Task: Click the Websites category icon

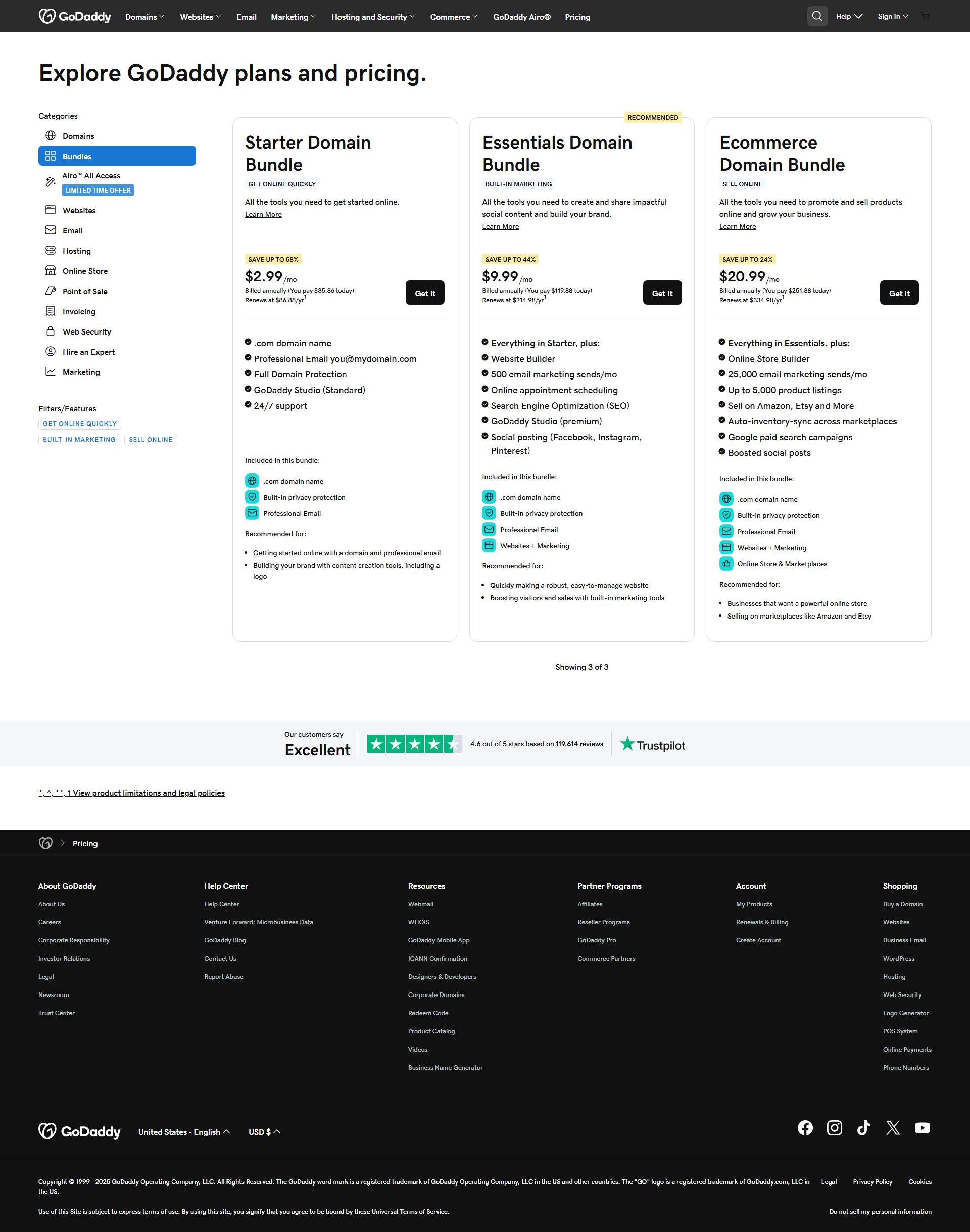Action: click(51, 210)
